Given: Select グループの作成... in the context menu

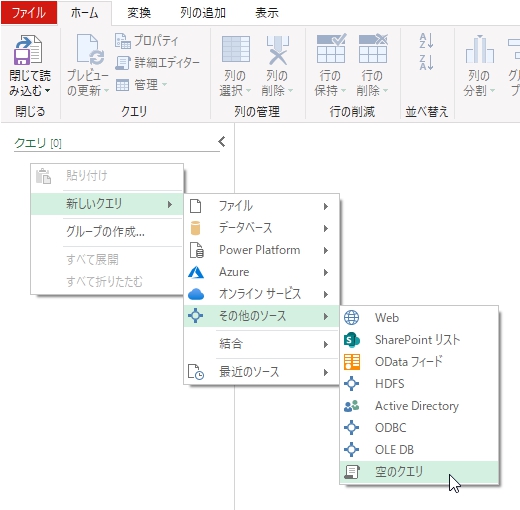Looking at the screenshot, I should coord(107,231).
